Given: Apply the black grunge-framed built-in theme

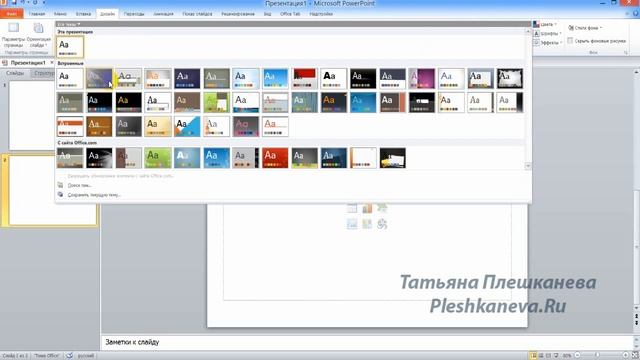Looking at the screenshot, I should (x=510, y=78).
